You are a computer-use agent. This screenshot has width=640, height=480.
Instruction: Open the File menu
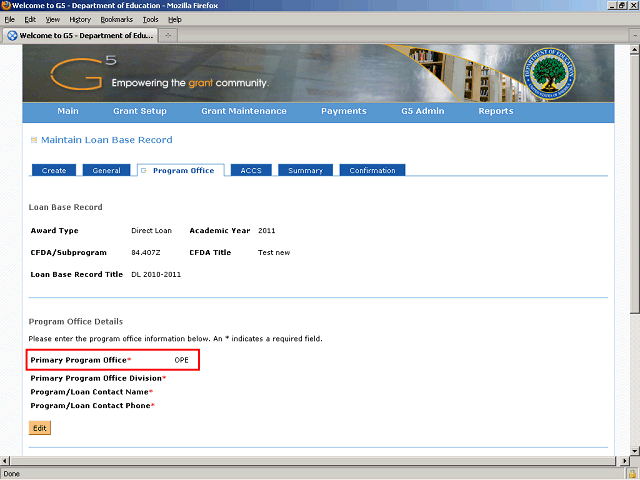coord(9,20)
